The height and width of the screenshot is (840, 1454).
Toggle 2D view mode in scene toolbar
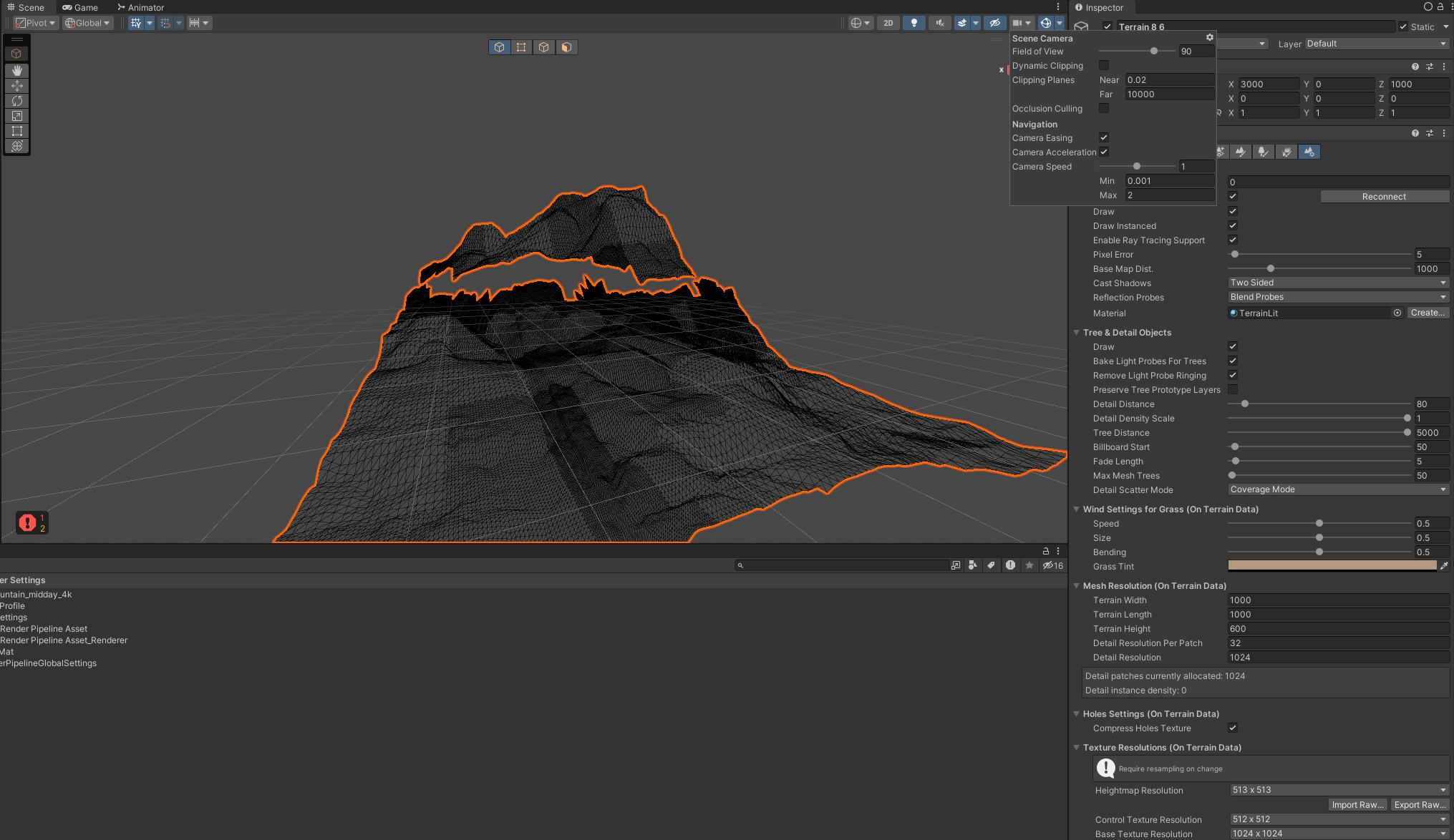tap(888, 23)
